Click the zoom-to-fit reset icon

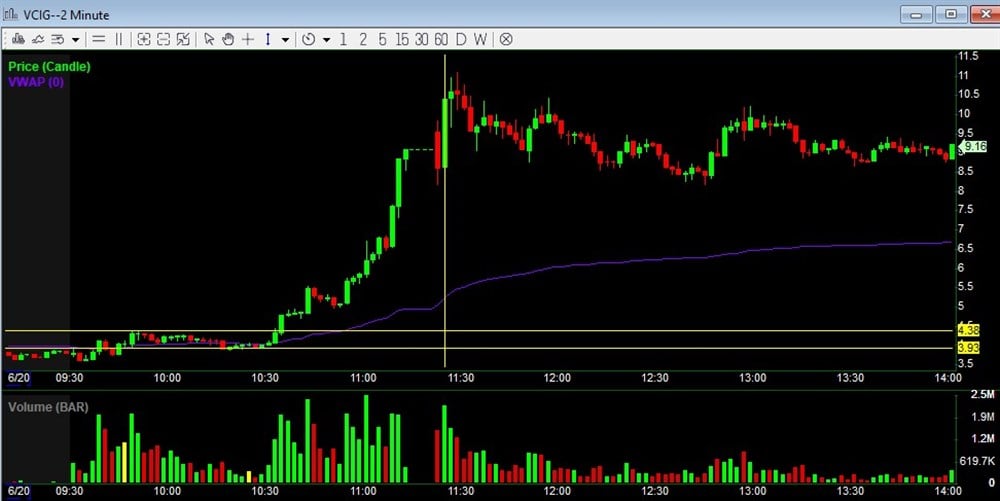183,40
